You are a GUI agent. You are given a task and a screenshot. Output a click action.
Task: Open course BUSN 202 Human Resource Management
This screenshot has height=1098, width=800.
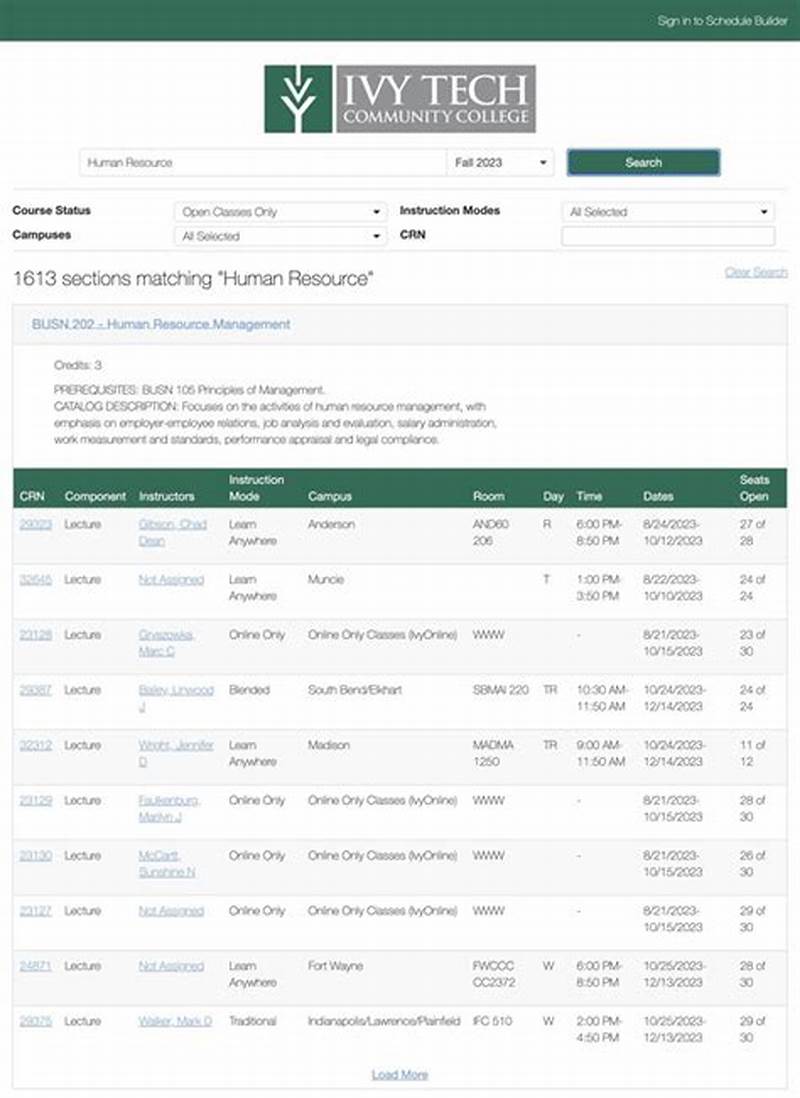[162, 325]
